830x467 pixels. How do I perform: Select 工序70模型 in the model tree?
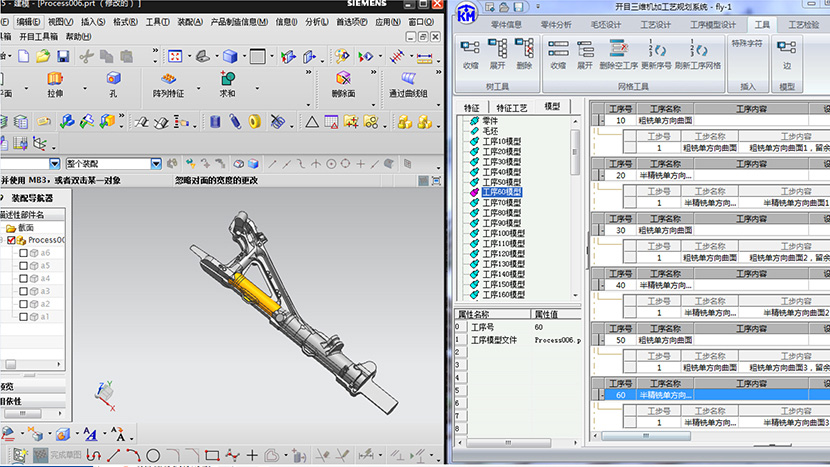pyautogui.click(x=501, y=202)
